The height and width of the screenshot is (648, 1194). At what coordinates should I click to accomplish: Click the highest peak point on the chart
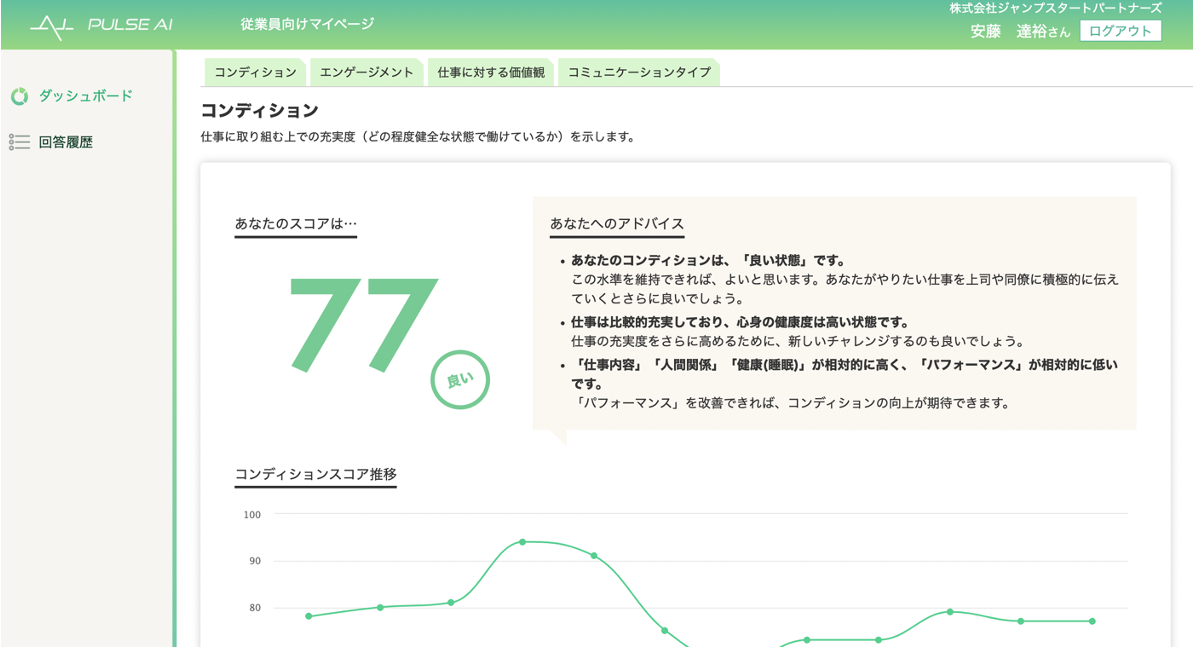(522, 542)
